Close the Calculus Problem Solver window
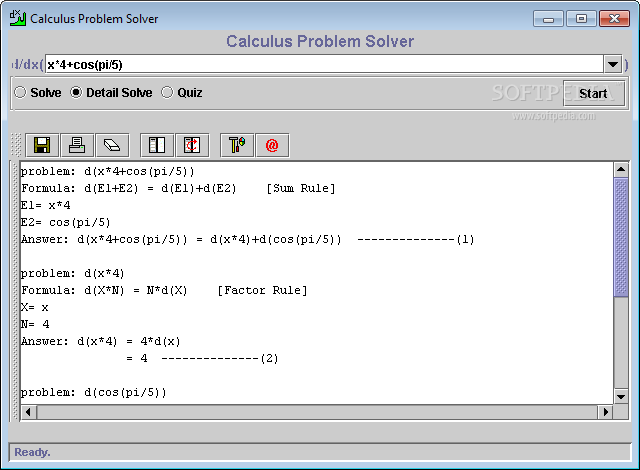640x470 pixels. 614,19
